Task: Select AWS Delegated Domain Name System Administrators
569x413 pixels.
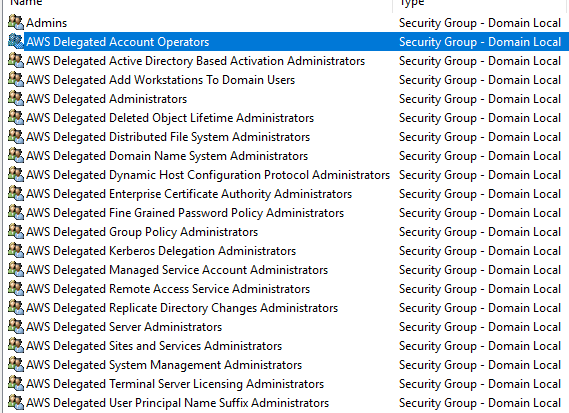Action: [x=167, y=156]
